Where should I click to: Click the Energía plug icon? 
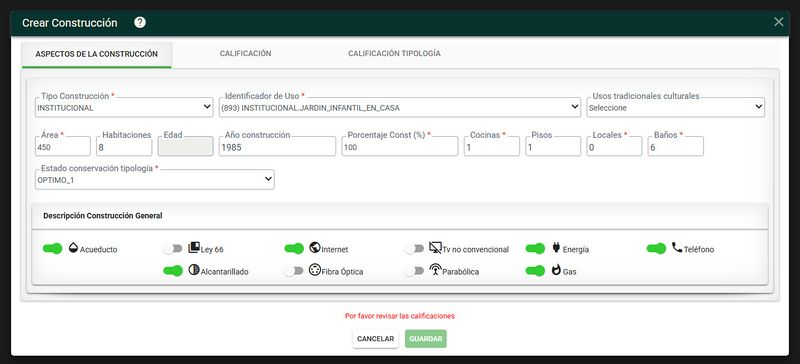click(556, 248)
